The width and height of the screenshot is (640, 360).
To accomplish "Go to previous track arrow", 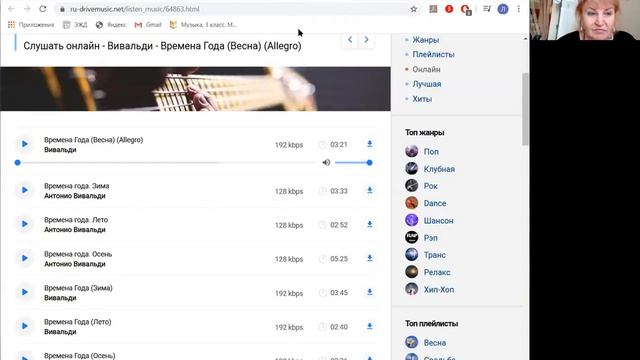I will pyautogui.click(x=350, y=40).
